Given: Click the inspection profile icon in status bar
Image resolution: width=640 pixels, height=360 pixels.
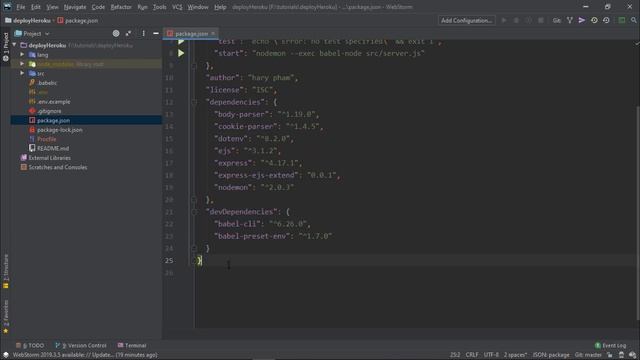Looking at the screenshot, I should [x=621, y=355].
